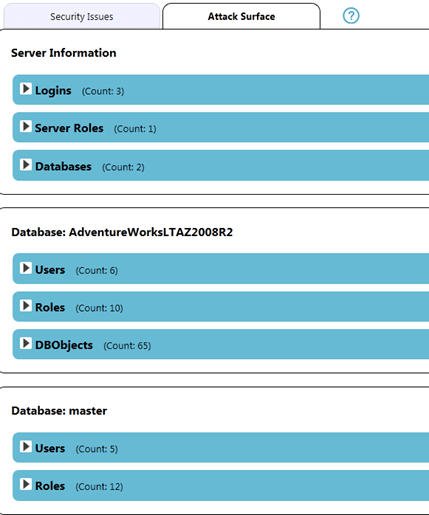The width and height of the screenshot is (429, 515).
Task: Open the help question mark icon
Action: click(x=351, y=16)
